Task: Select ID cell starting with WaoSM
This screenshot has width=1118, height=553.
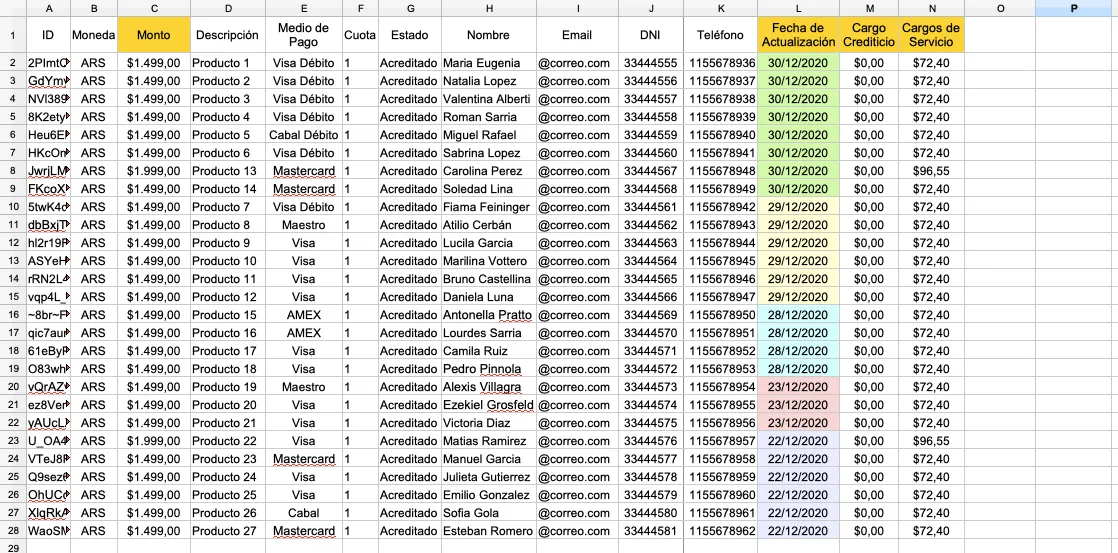Action: tap(48, 531)
